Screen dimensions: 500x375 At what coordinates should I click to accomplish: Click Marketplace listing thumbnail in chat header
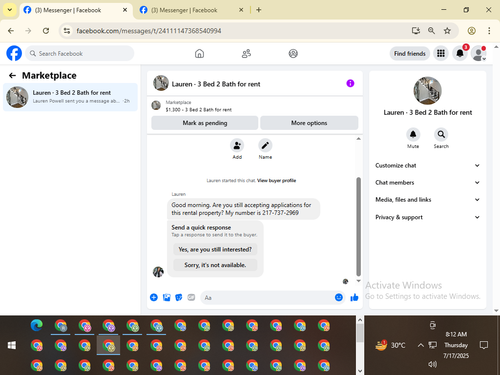(156, 105)
